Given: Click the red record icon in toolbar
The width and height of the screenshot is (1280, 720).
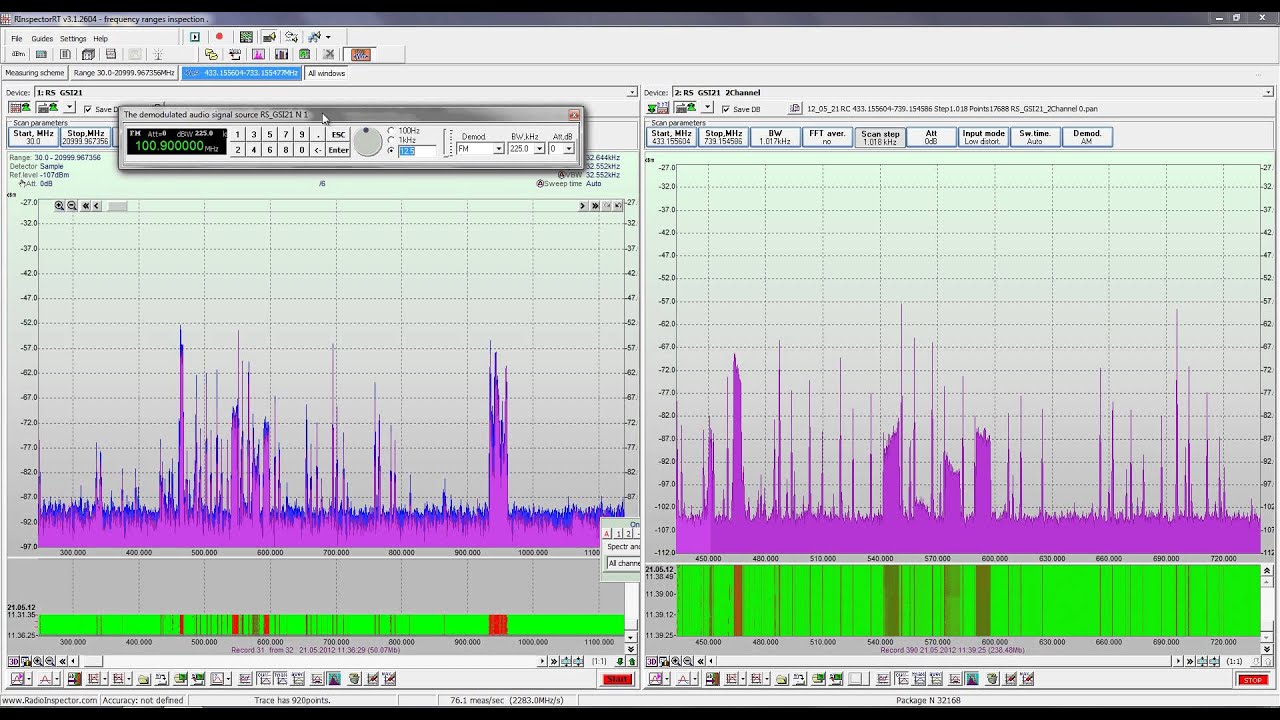Looking at the screenshot, I should pyautogui.click(x=219, y=37).
